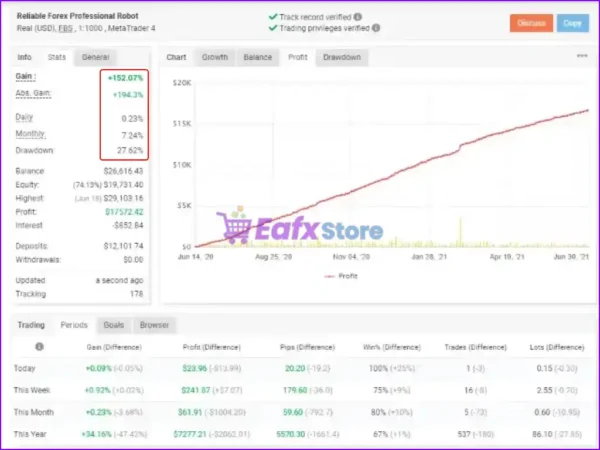Click the Track record verified checkmark

(273, 17)
